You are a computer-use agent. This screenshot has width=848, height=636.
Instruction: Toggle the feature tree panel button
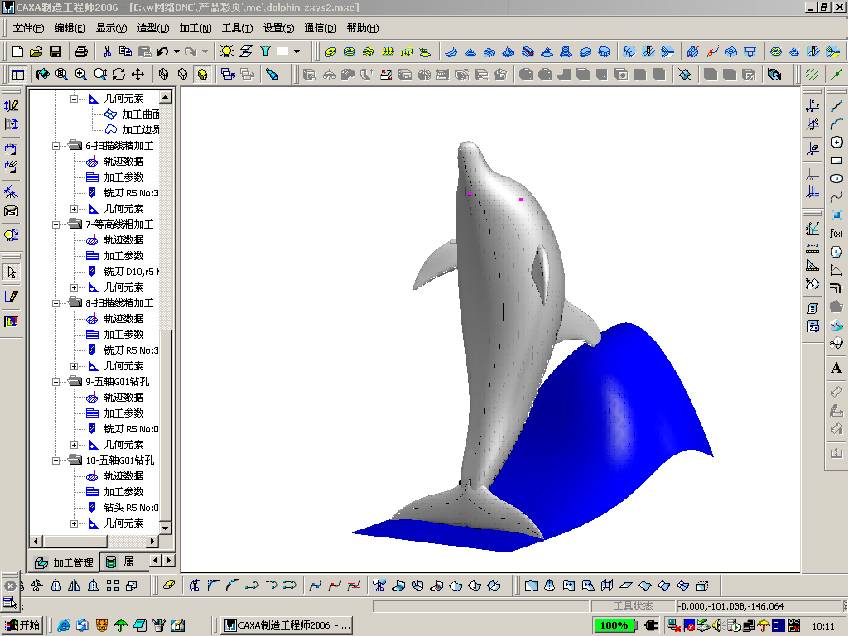(17, 74)
